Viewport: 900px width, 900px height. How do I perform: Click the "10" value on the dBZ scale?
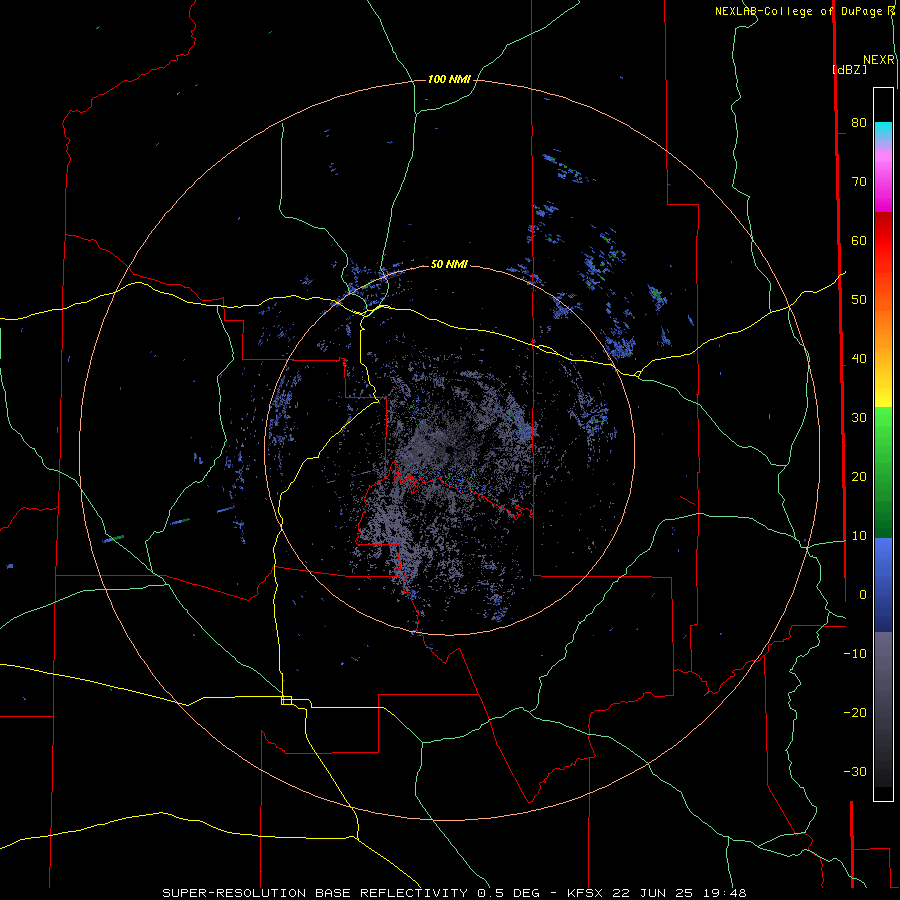point(859,536)
